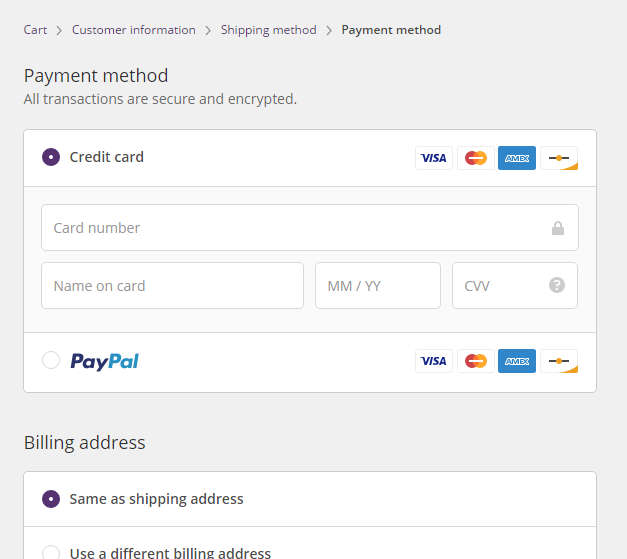Click the Amex icon in Credit card row
The image size is (627, 559).
(x=517, y=158)
